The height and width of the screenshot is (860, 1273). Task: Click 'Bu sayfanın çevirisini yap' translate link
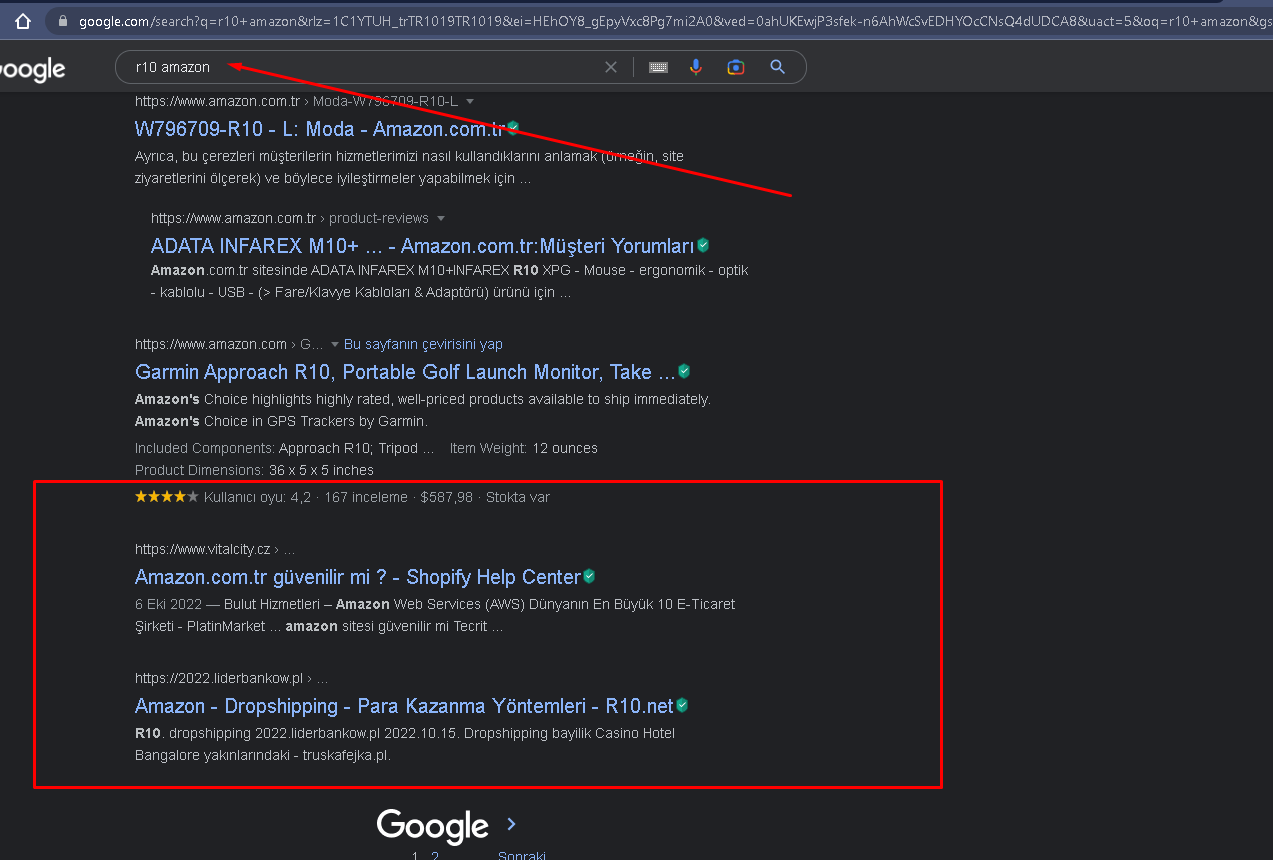tap(423, 344)
